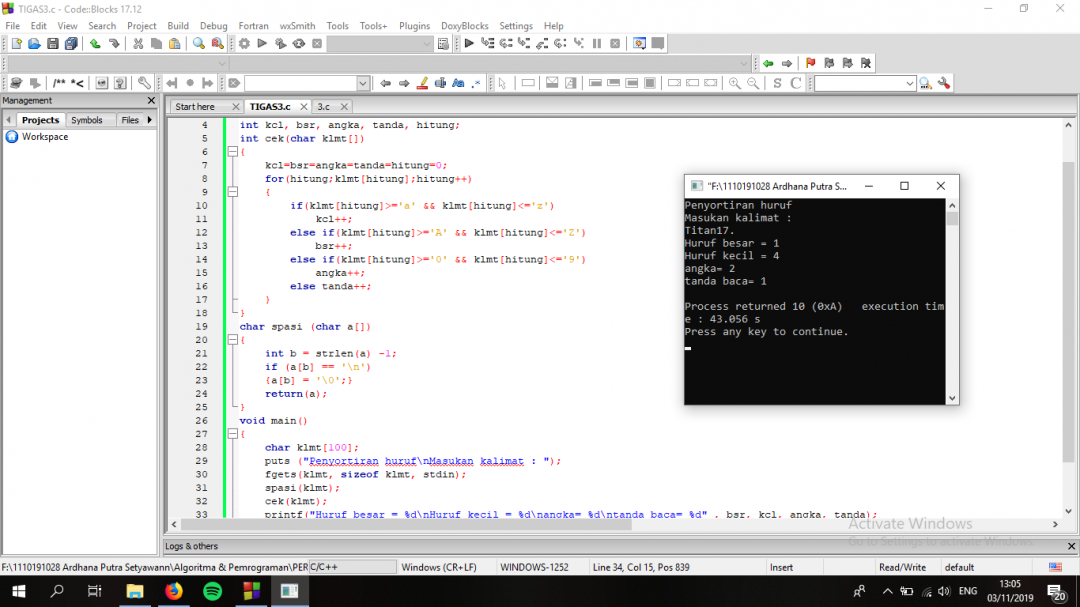
Task: Open thread search combo box dropdown
Action: click(x=909, y=83)
